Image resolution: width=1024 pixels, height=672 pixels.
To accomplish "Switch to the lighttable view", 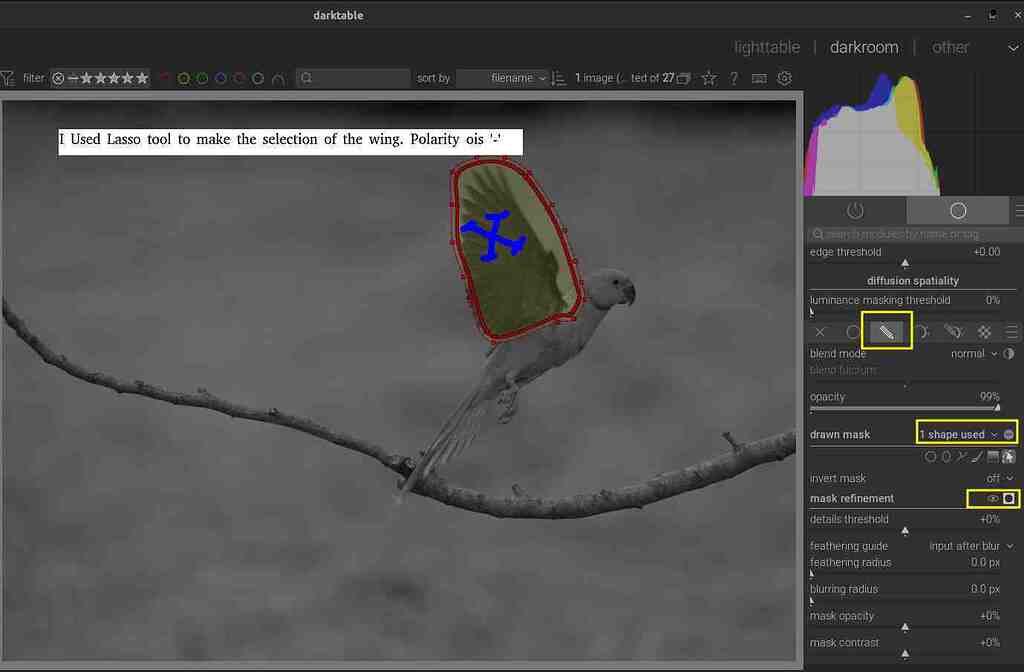I will point(767,47).
